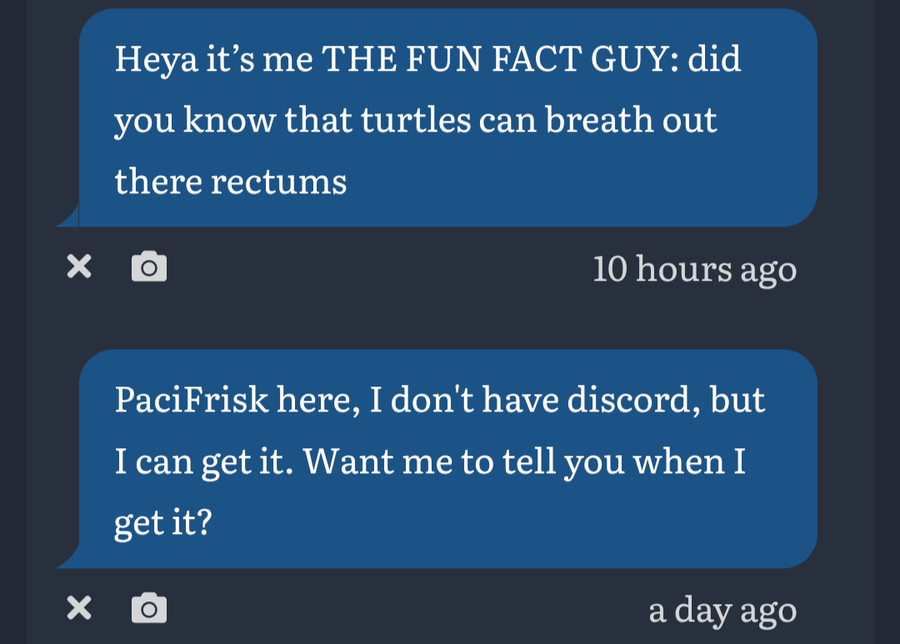This screenshot has width=900, height=644.
Task: Click "get it?" ending the second message
Action: (162, 523)
